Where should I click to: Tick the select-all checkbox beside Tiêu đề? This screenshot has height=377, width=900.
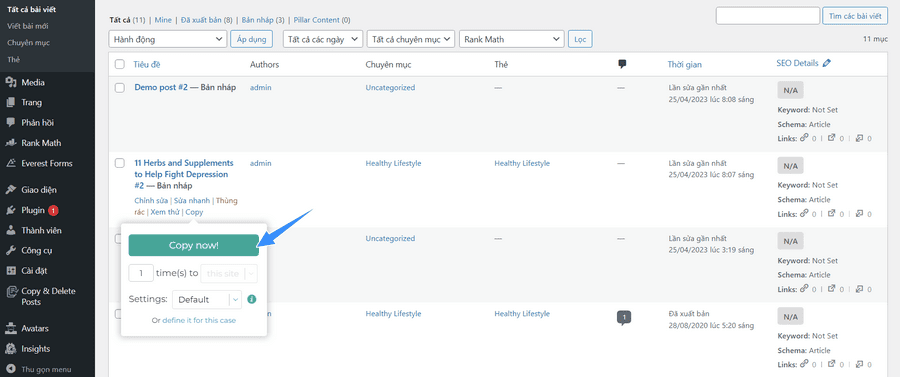[x=119, y=64]
